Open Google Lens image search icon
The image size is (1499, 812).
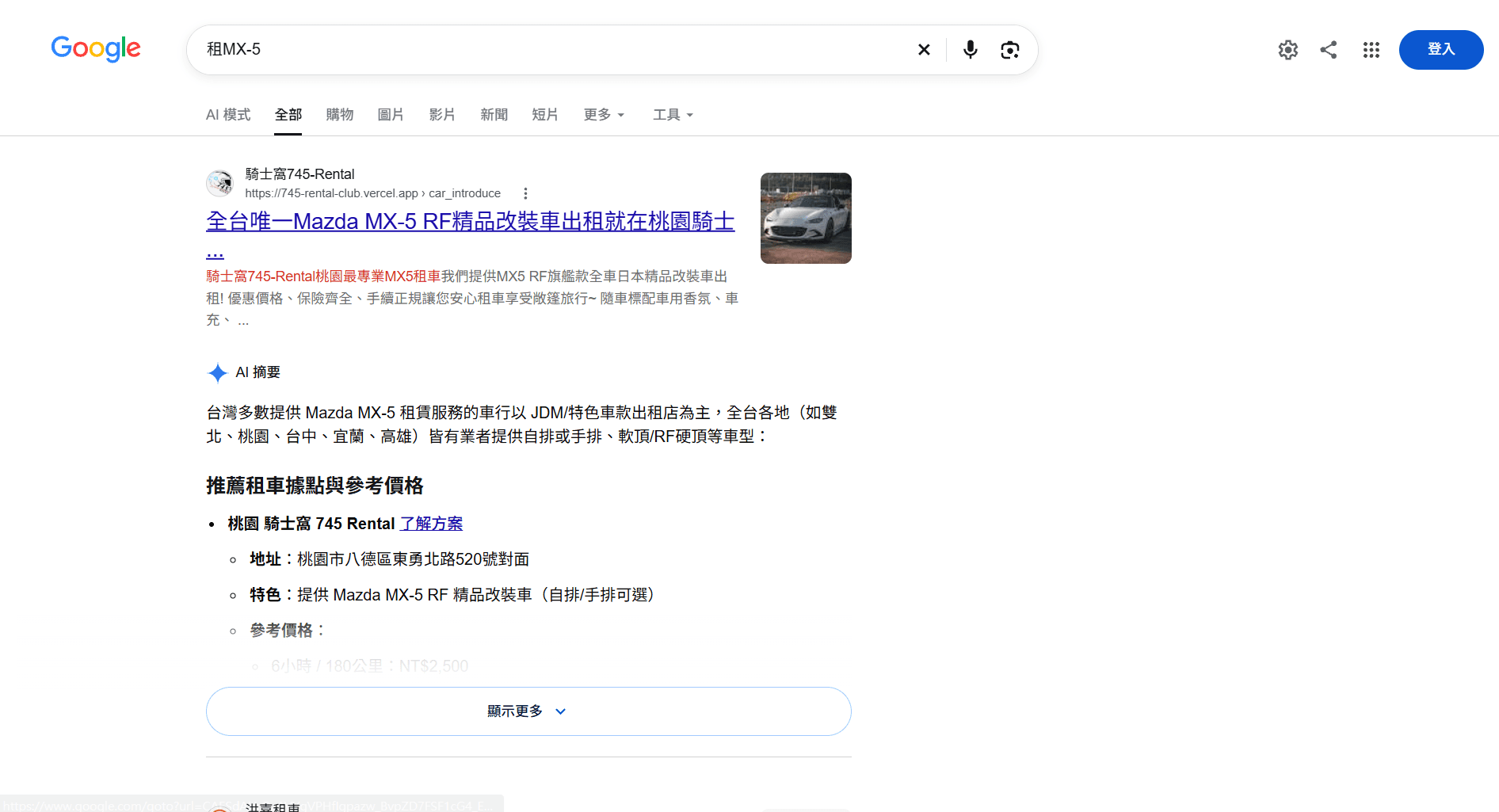(x=1009, y=50)
